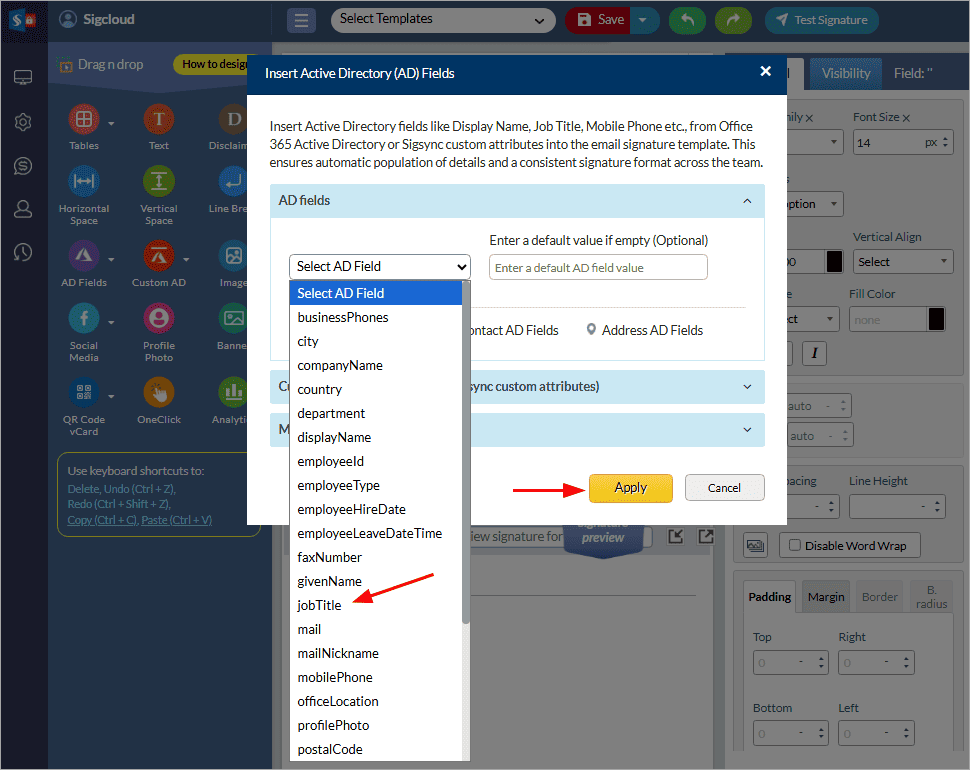
Task: Switch to the Margin tab
Action: pyautogui.click(x=826, y=597)
